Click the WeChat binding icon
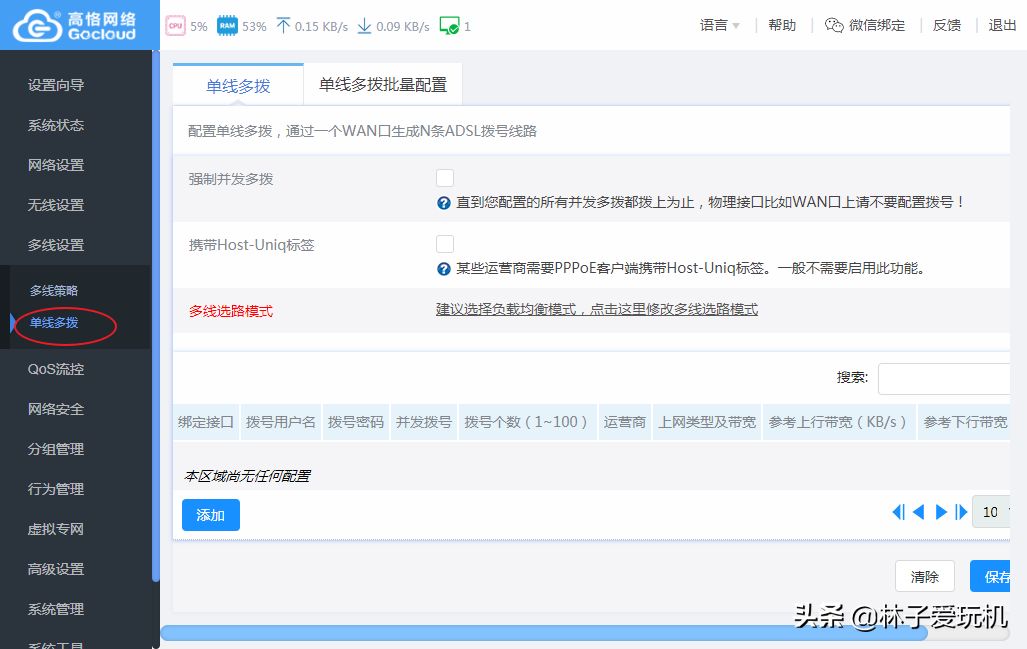 [834, 26]
